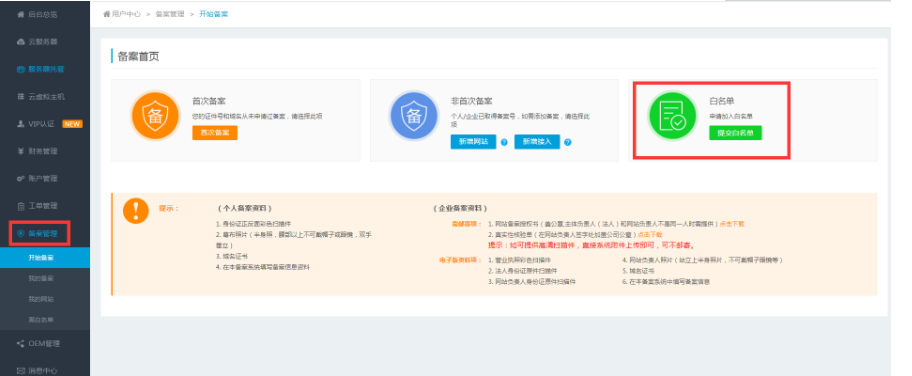Click the （企业备案资料） heading

click(460, 208)
